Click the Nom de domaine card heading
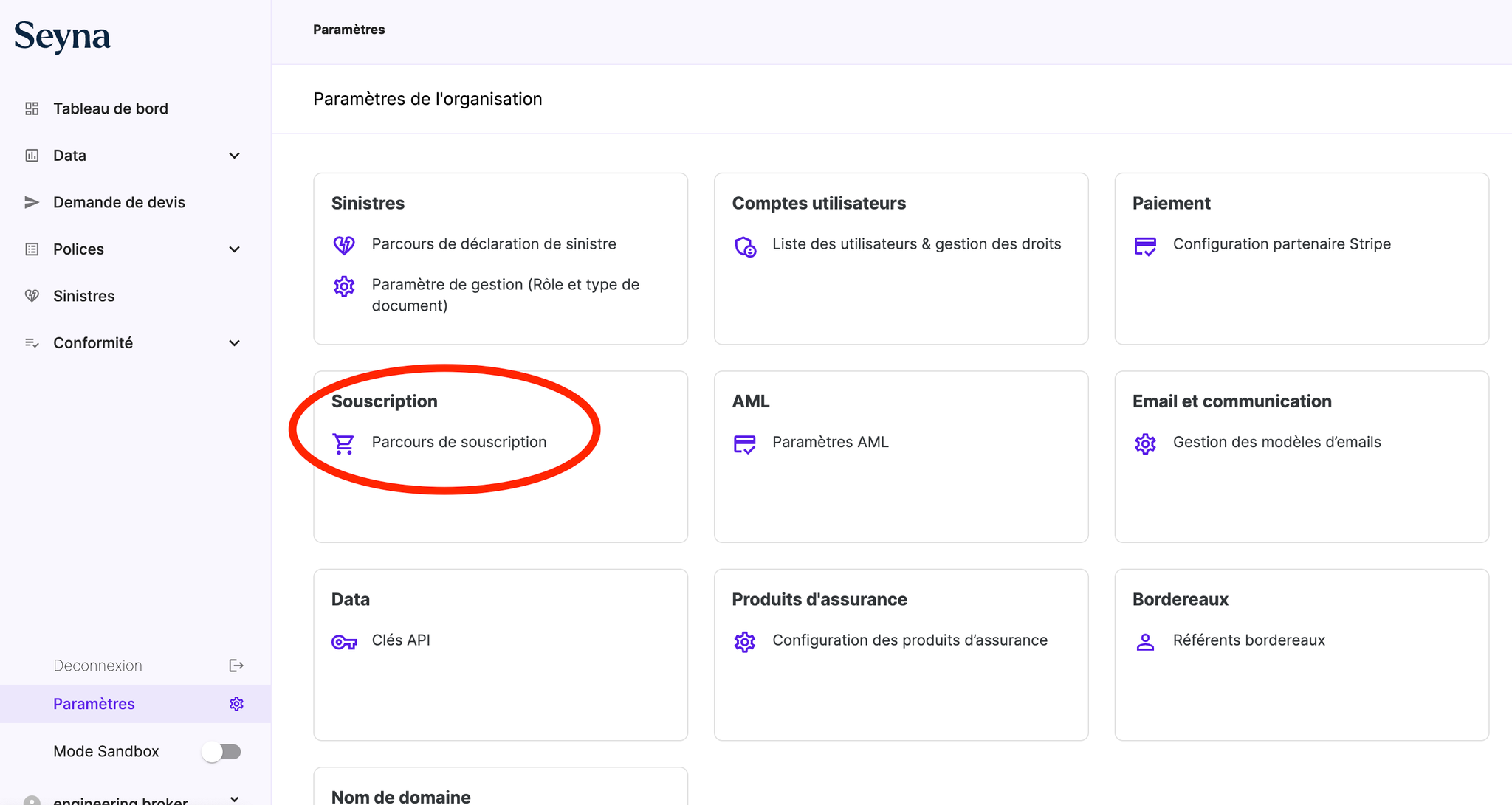1512x805 pixels. tap(401, 797)
